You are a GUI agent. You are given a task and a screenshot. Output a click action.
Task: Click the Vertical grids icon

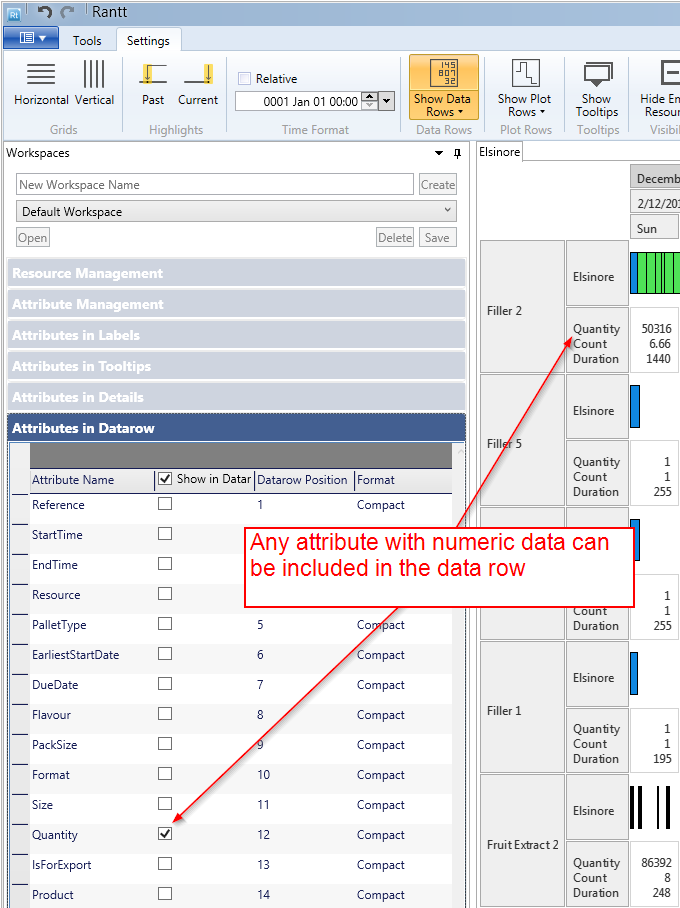(94, 75)
